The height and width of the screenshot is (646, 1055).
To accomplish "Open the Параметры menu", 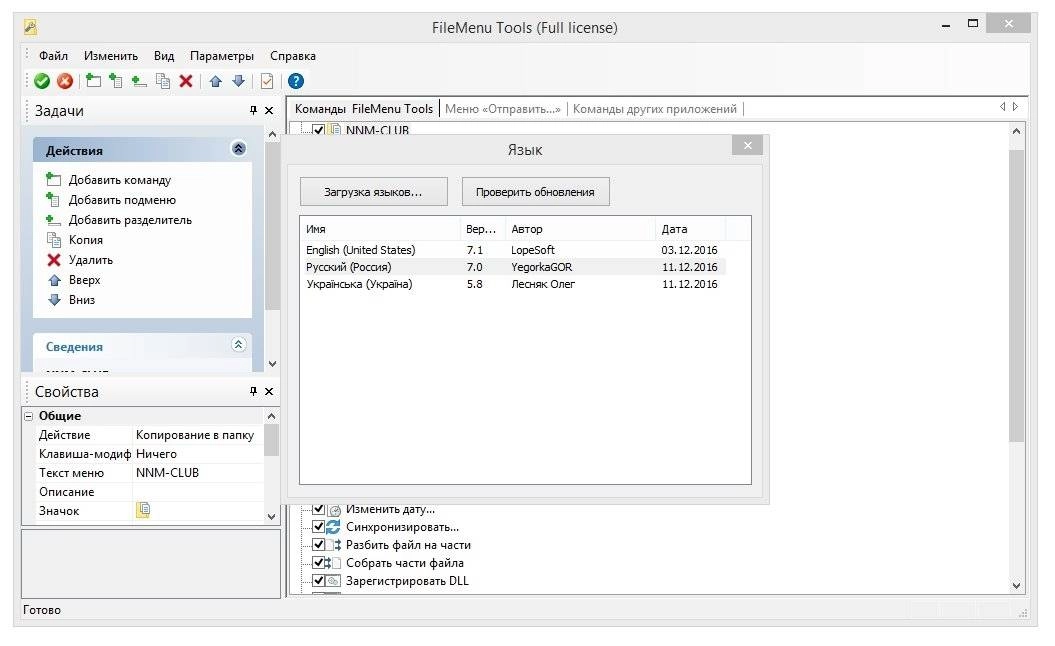I will [221, 56].
